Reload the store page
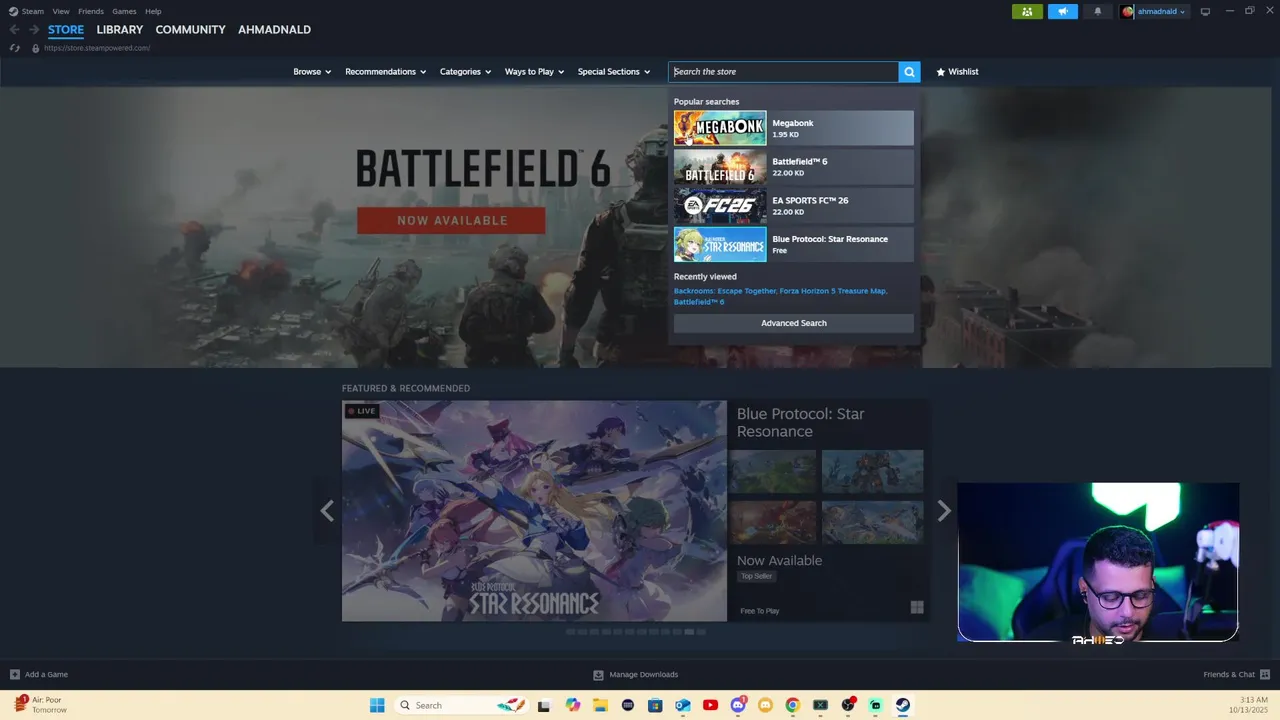1280x720 pixels. point(14,48)
